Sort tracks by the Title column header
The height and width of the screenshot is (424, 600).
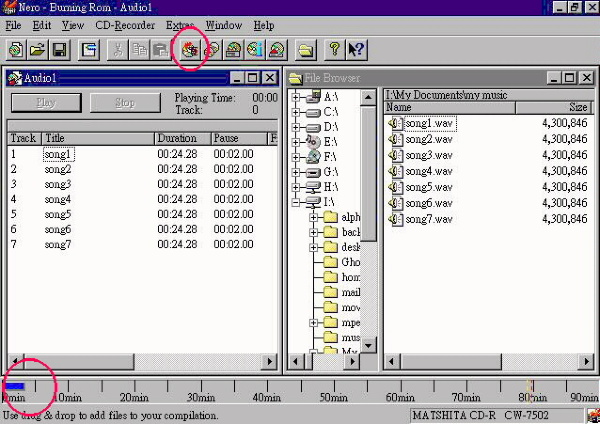[98, 138]
